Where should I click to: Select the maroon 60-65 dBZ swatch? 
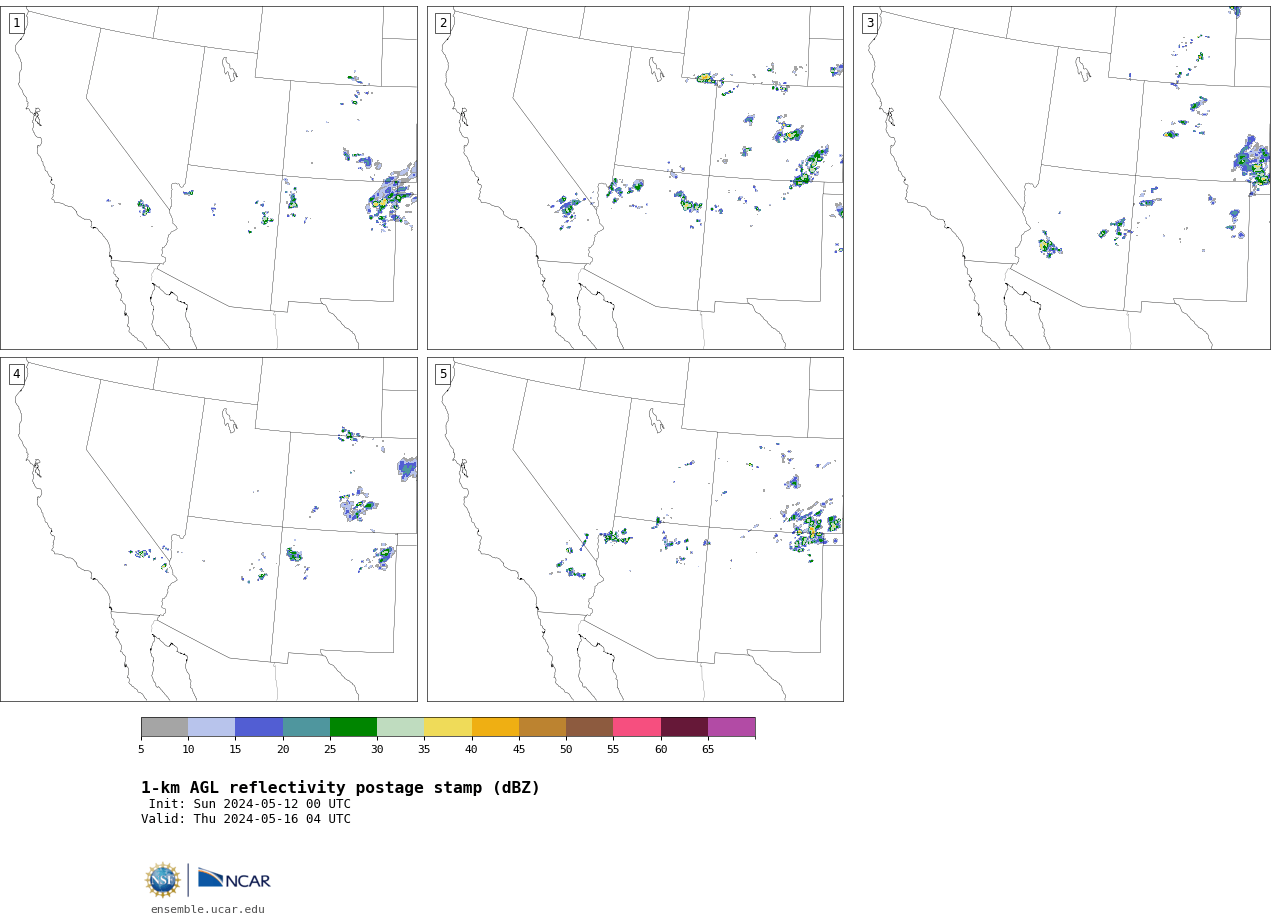coord(684,727)
